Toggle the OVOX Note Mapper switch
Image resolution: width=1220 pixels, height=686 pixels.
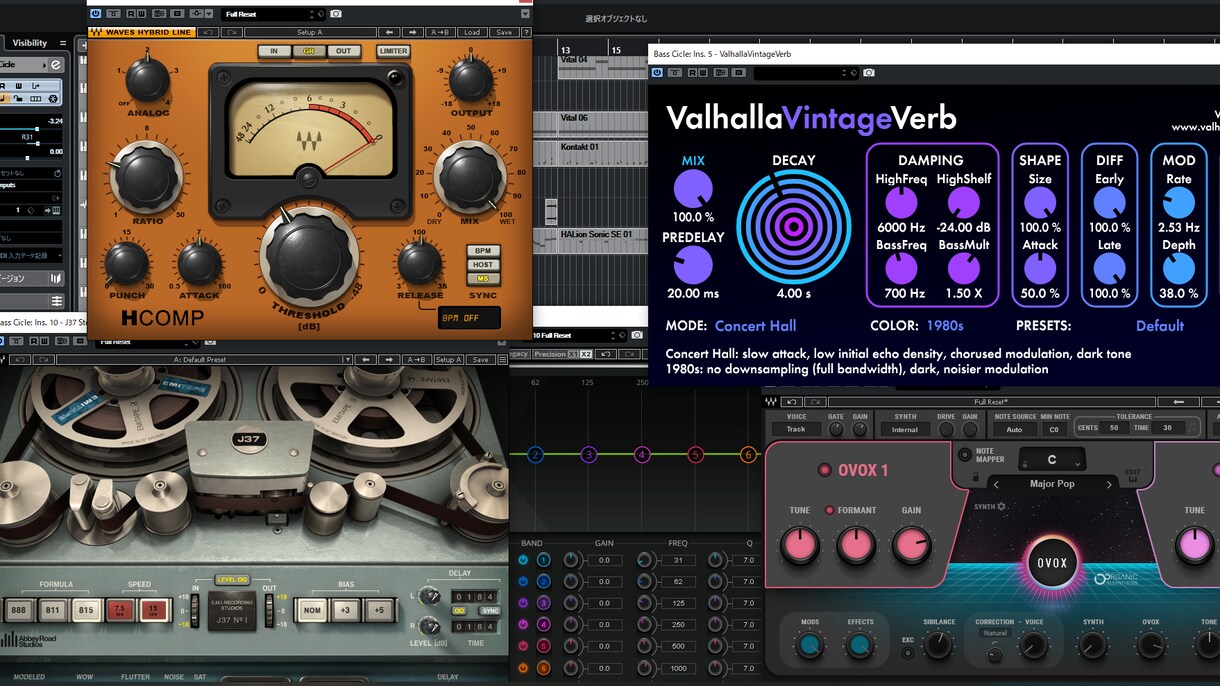tap(963, 453)
